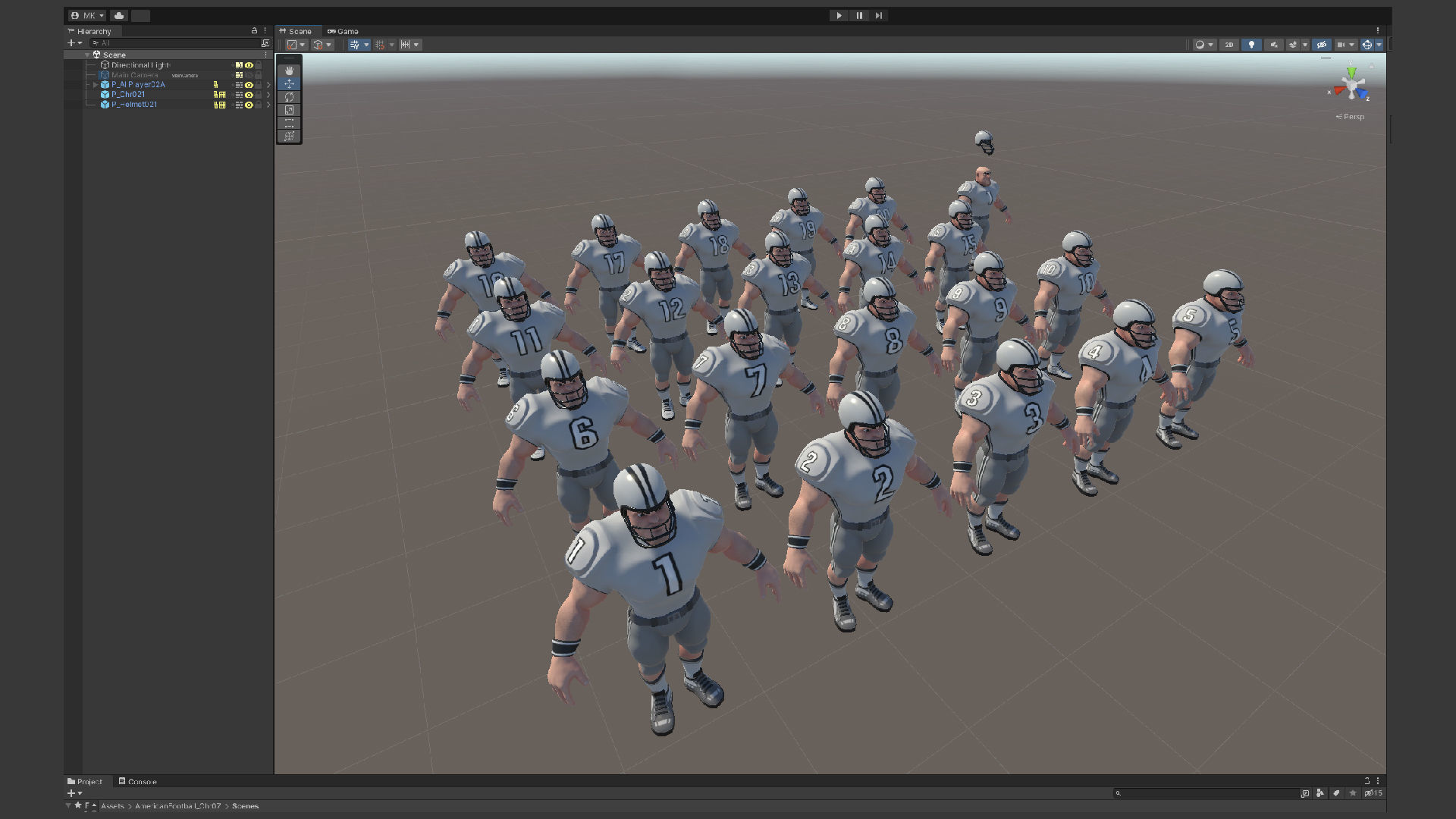Viewport: 1456px width, 819px height.
Task: Select the Rotate tool in scene overlay
Action: pos(289,97)
